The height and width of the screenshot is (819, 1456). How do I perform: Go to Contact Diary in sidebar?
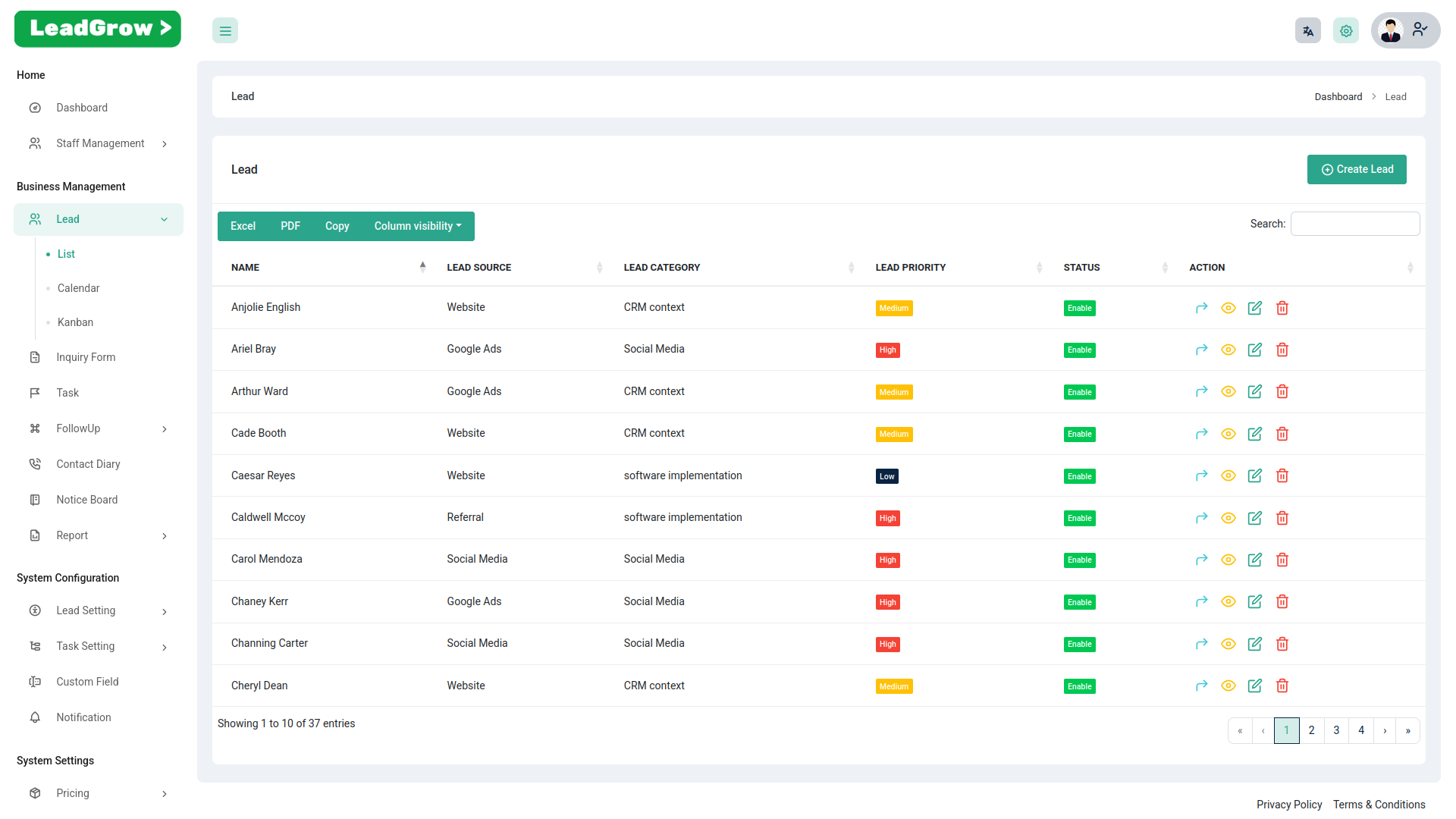pyautogui.click(x=88, y=464)
